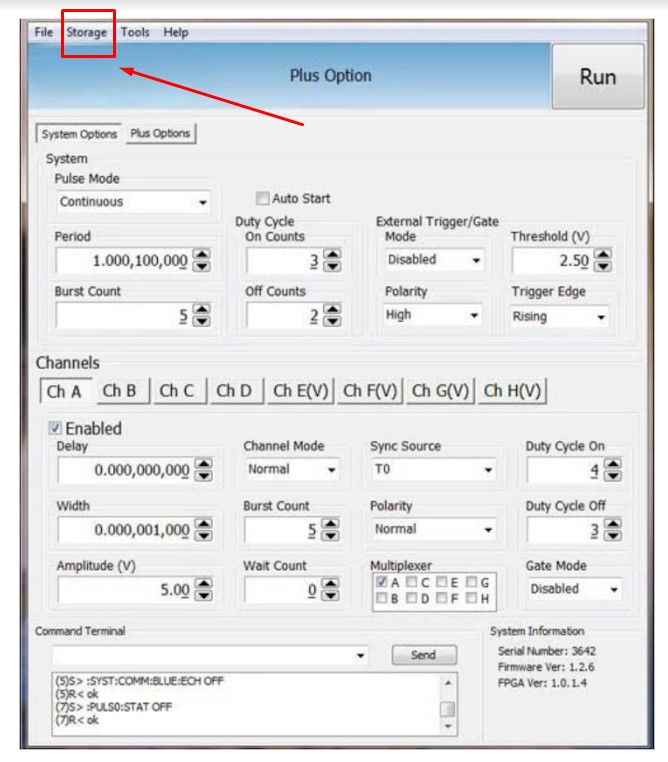
Task: Click the Command Terminal log scrollbar thumb
Action: [x=447, y=709]
